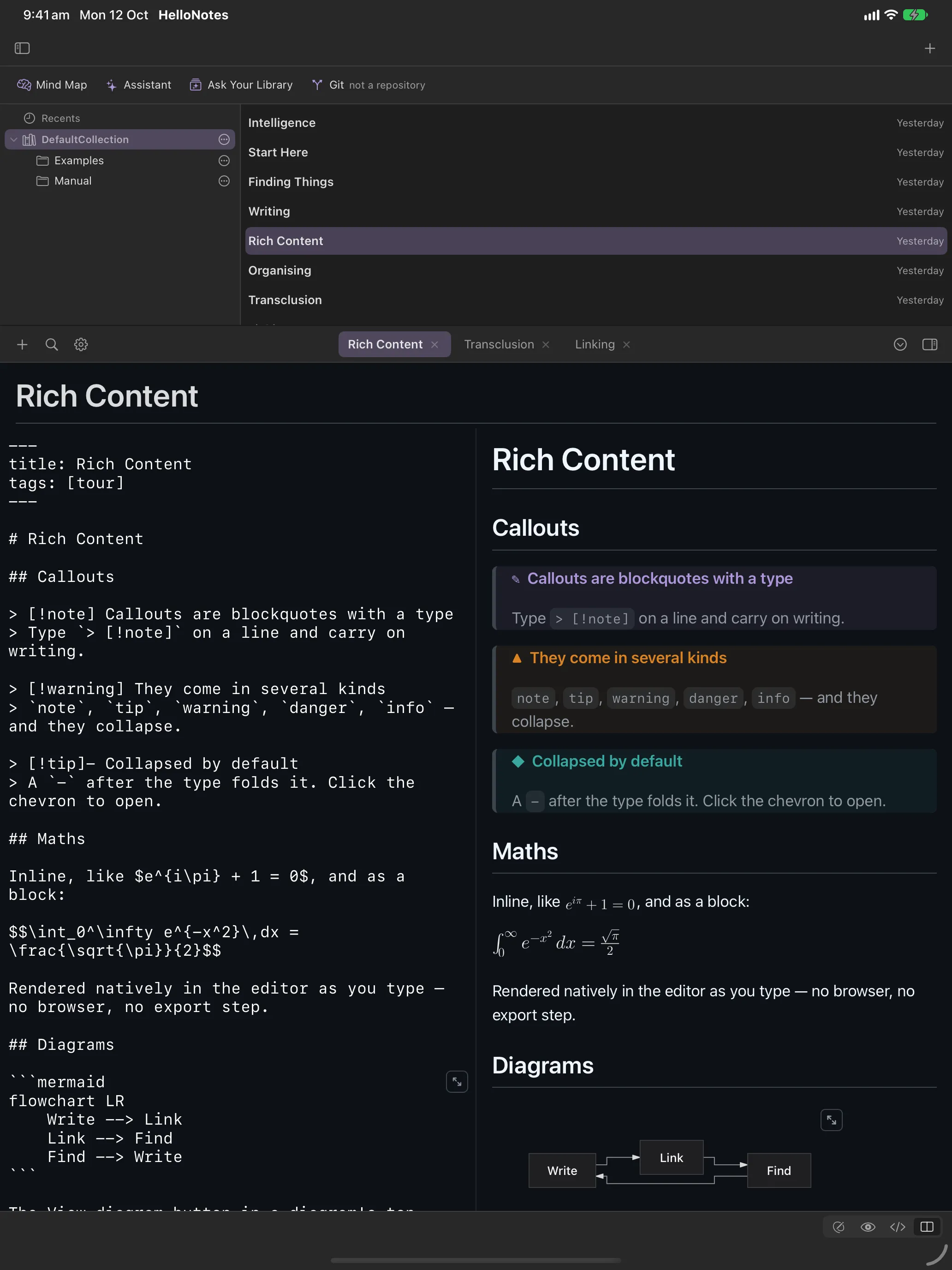Click the Rich Content note title field

click(107, 396)
